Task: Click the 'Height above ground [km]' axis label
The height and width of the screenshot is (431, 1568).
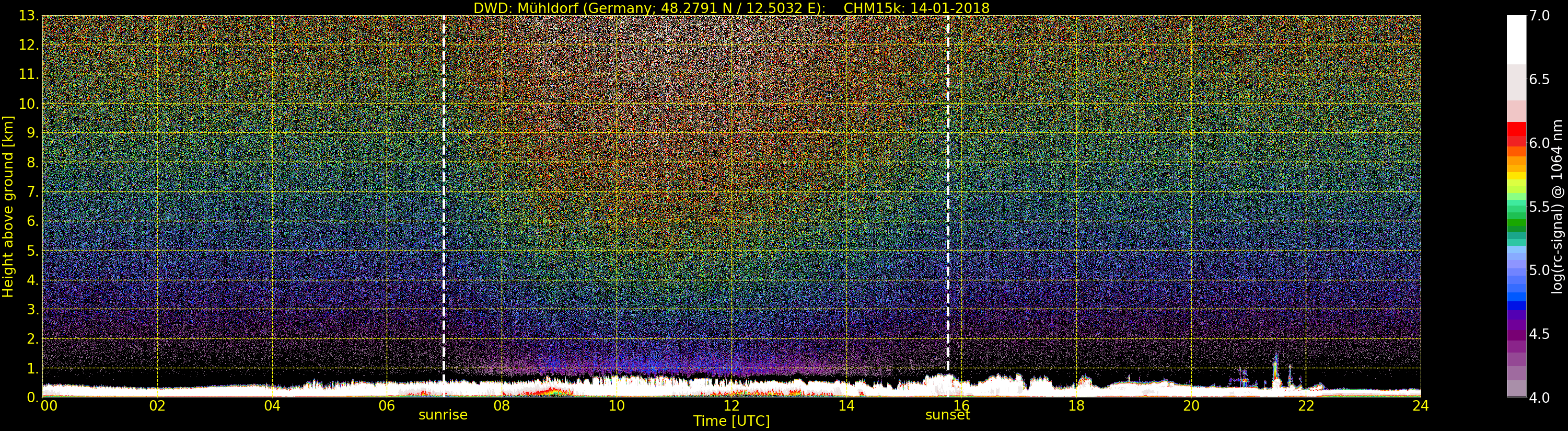Action: (8, 207)
